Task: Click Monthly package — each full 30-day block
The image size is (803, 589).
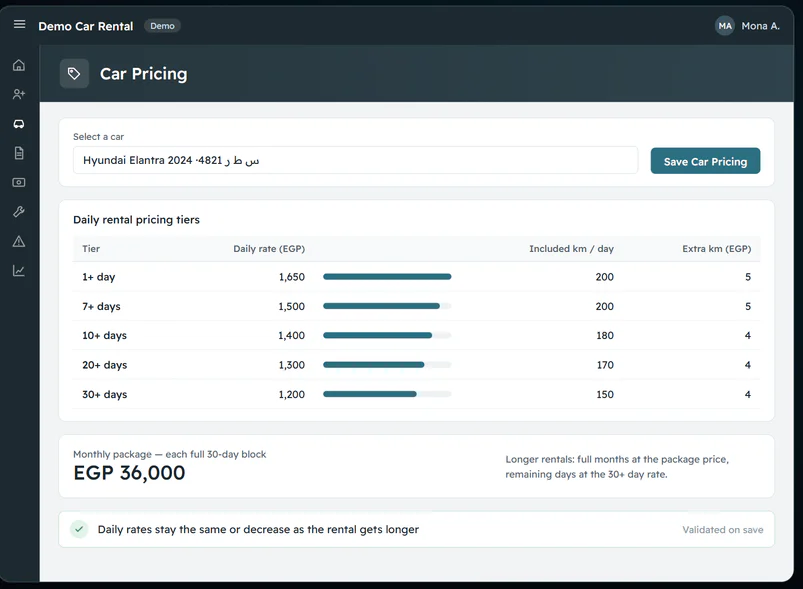Action: click(x=170, y=454)
